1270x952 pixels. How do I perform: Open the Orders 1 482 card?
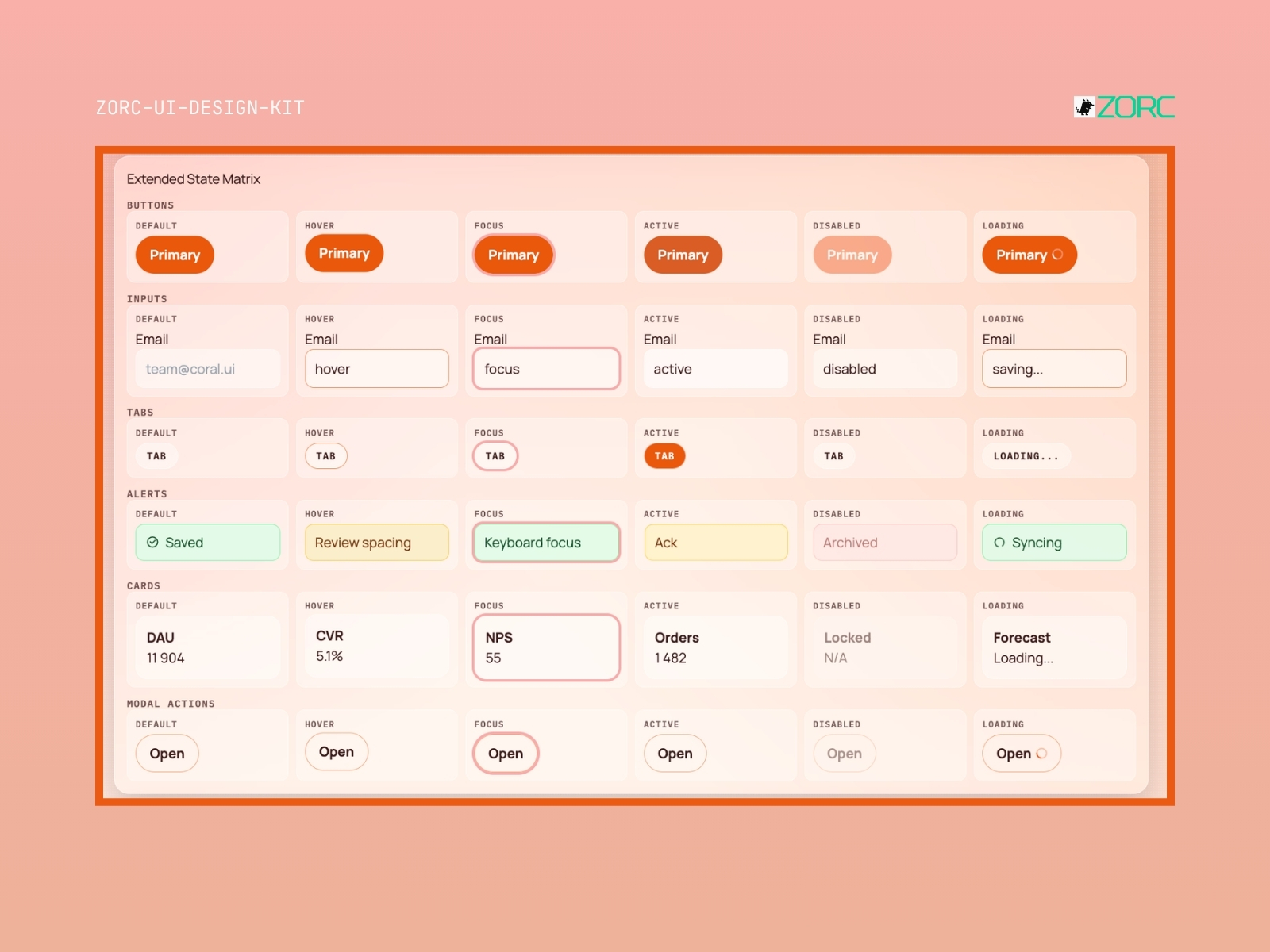tap(716, 647)
